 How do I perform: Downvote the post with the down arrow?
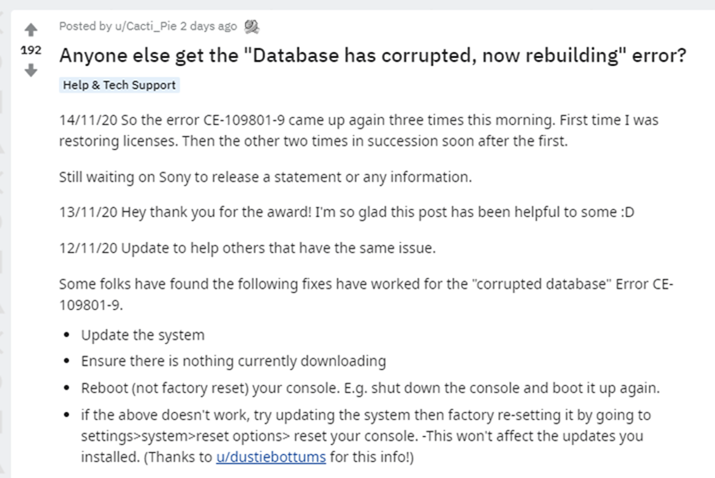coord(31,70)
